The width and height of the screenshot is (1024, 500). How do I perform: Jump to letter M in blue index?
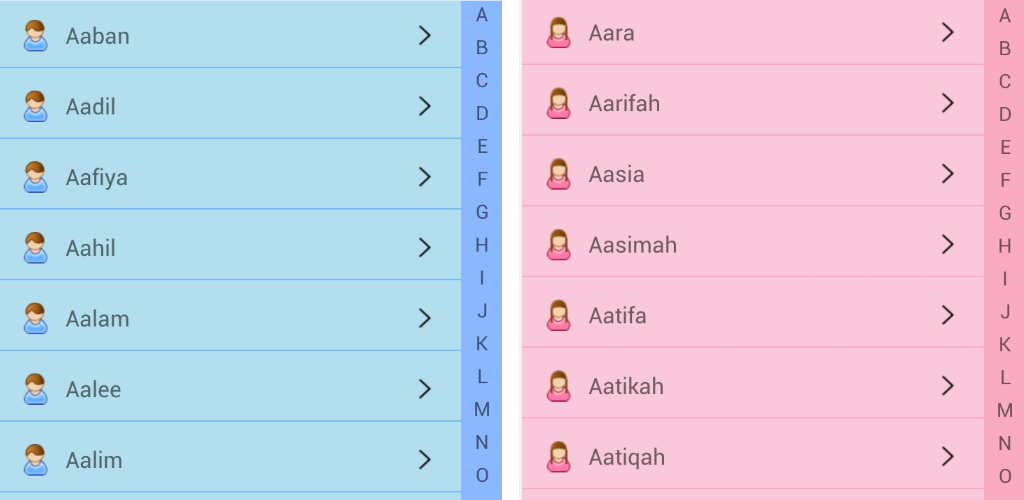click(482, 409)
